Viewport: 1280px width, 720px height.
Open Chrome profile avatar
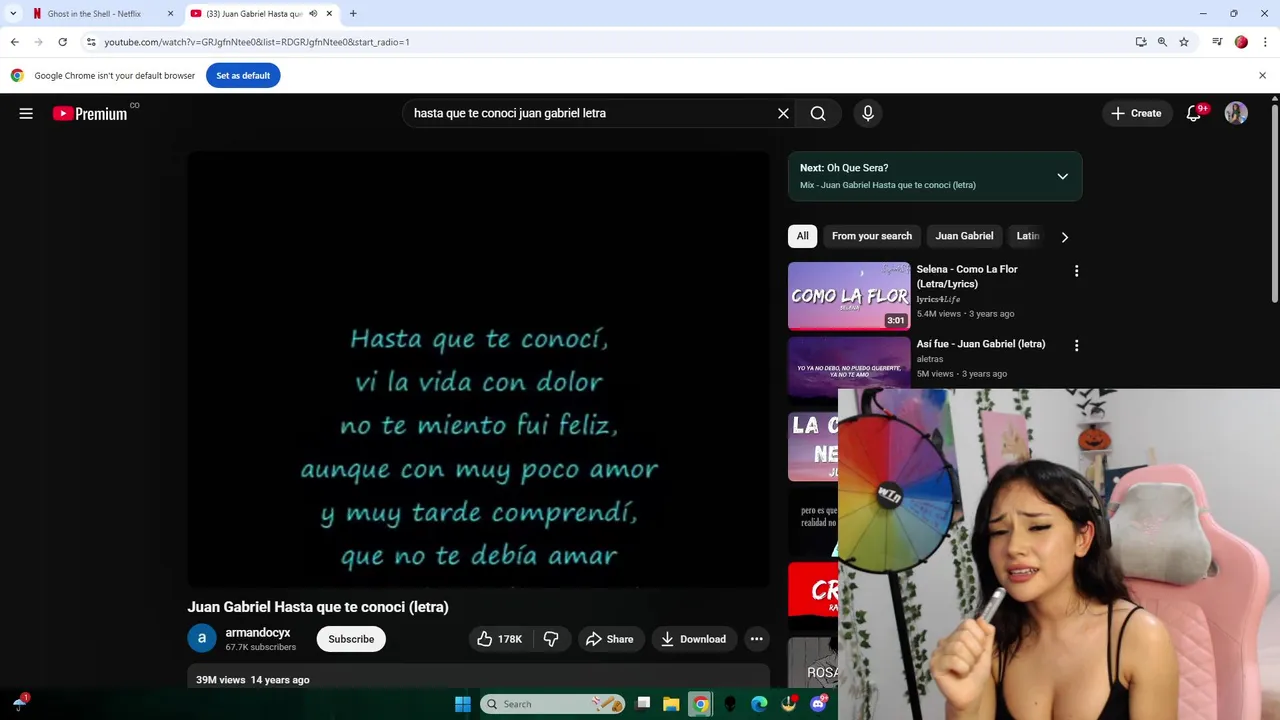click(x=1241, y=42)
